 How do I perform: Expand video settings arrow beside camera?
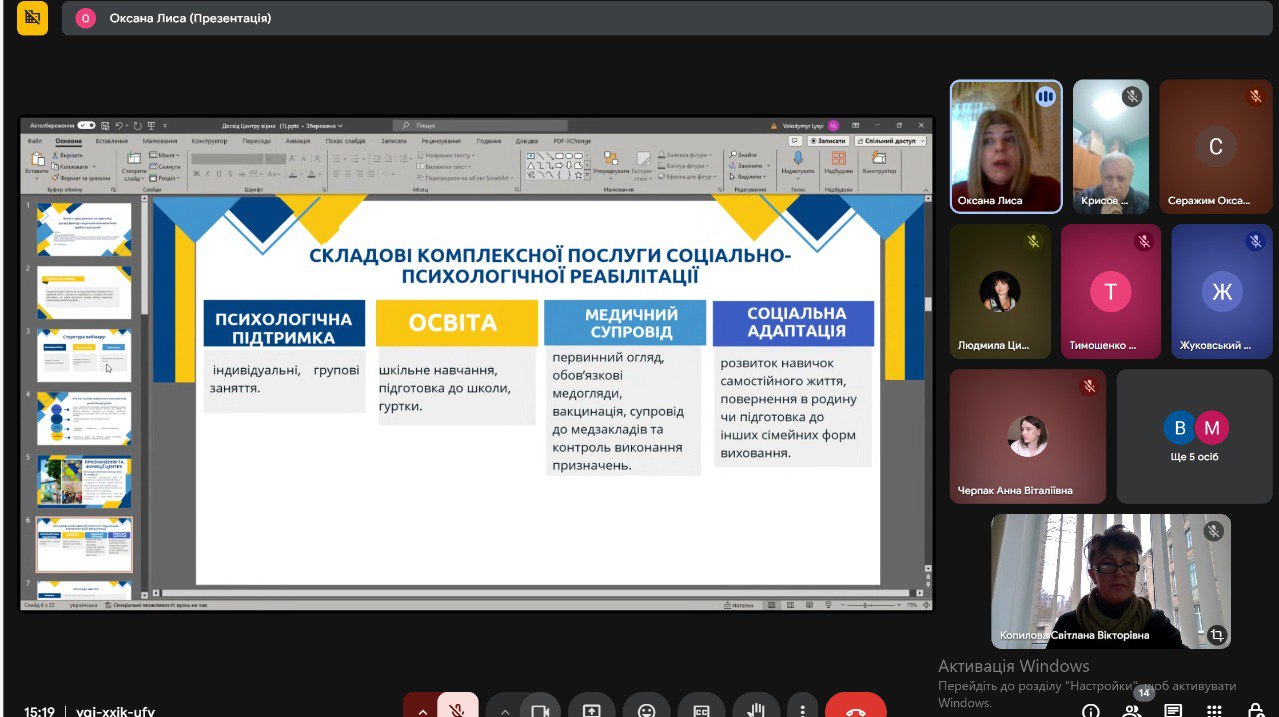[x=505, y=710]
